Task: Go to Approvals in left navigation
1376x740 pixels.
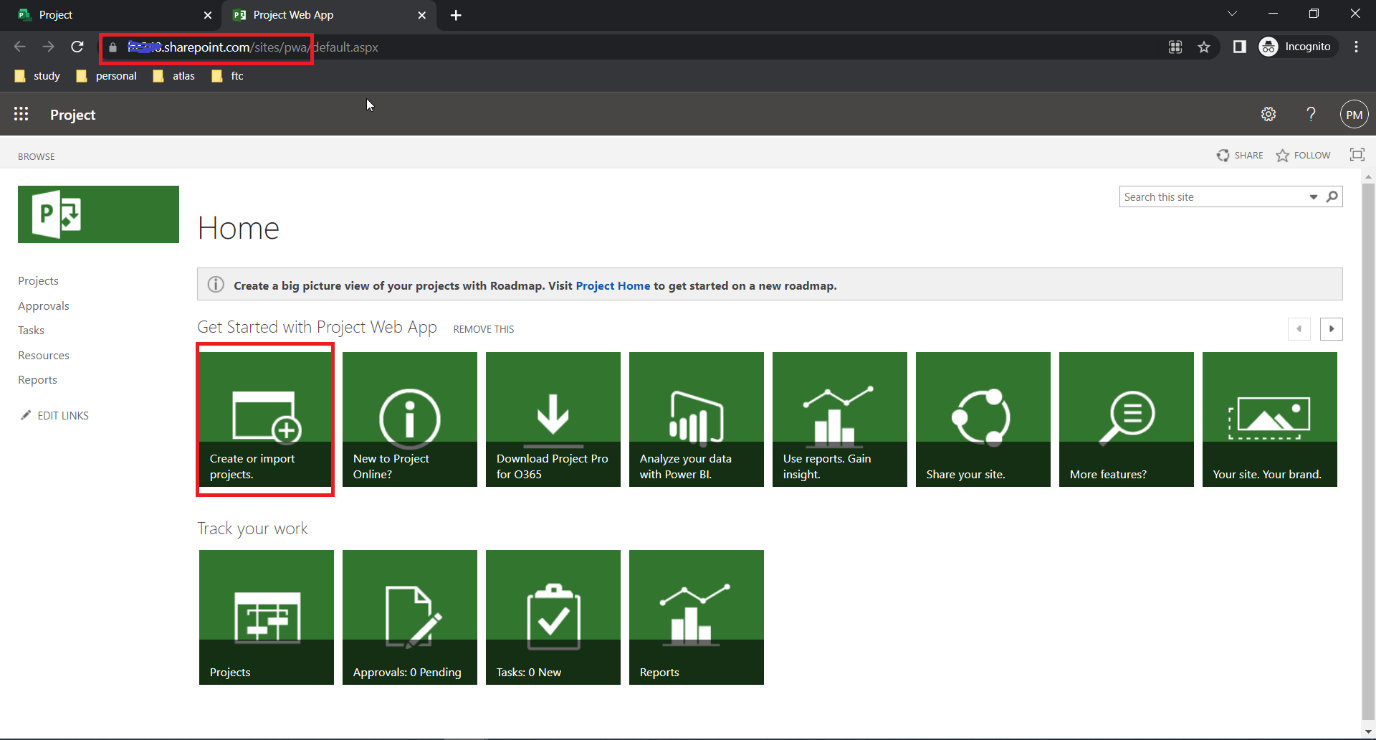Action: coord(44,306)
